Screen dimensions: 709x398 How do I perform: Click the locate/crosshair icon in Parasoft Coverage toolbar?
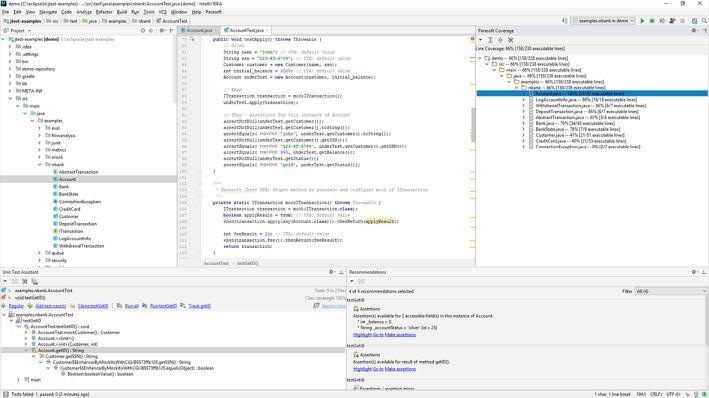pyautogui.click(x=500, y=40)
